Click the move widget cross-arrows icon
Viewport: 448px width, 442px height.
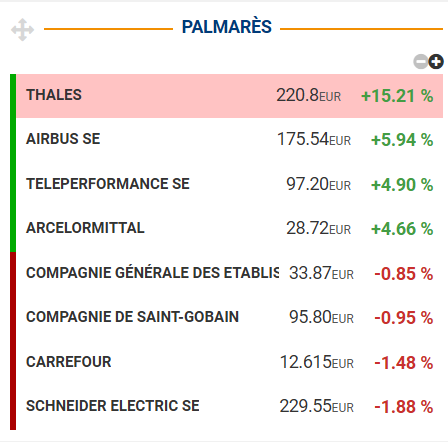[22, 30]
